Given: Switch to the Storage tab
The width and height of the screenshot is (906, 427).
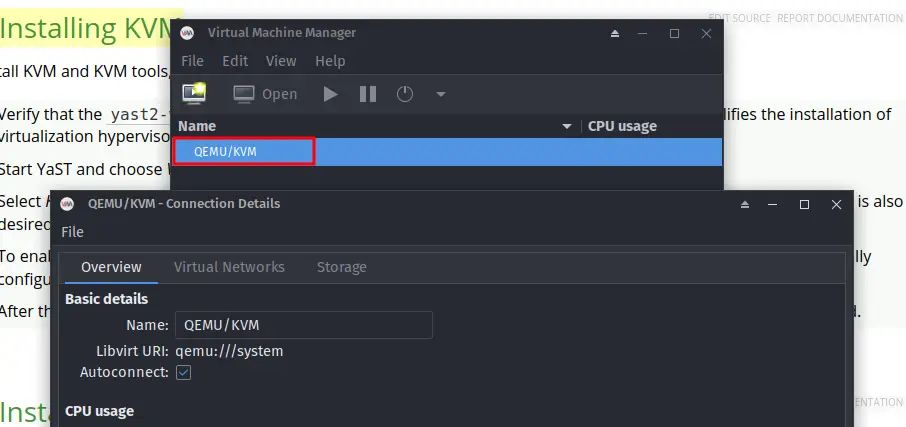Looking at the screenshot, I should (x=341, y=267).
